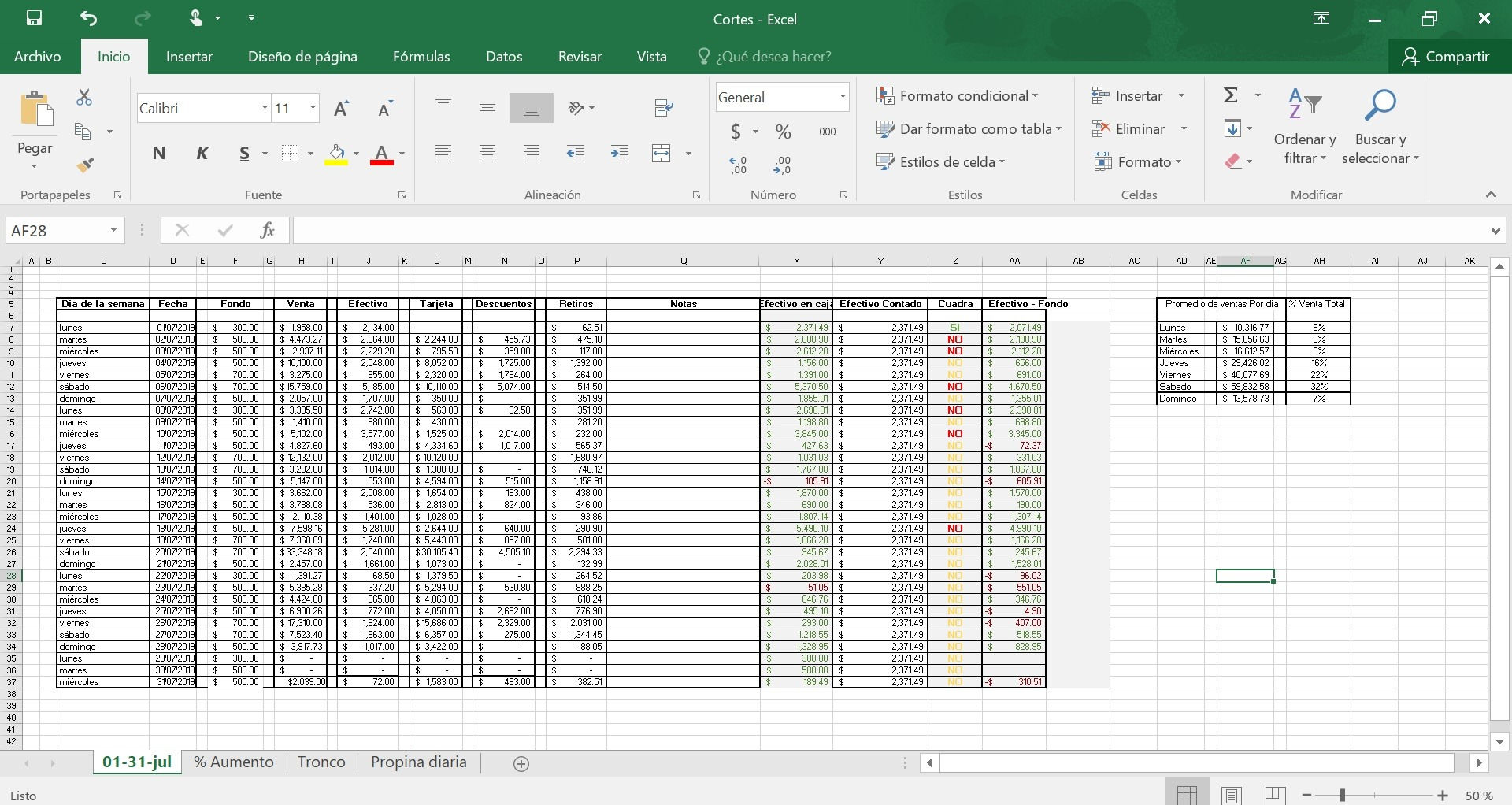
Task: Open the font size dropdown
Action: click(x=313, y=108)
